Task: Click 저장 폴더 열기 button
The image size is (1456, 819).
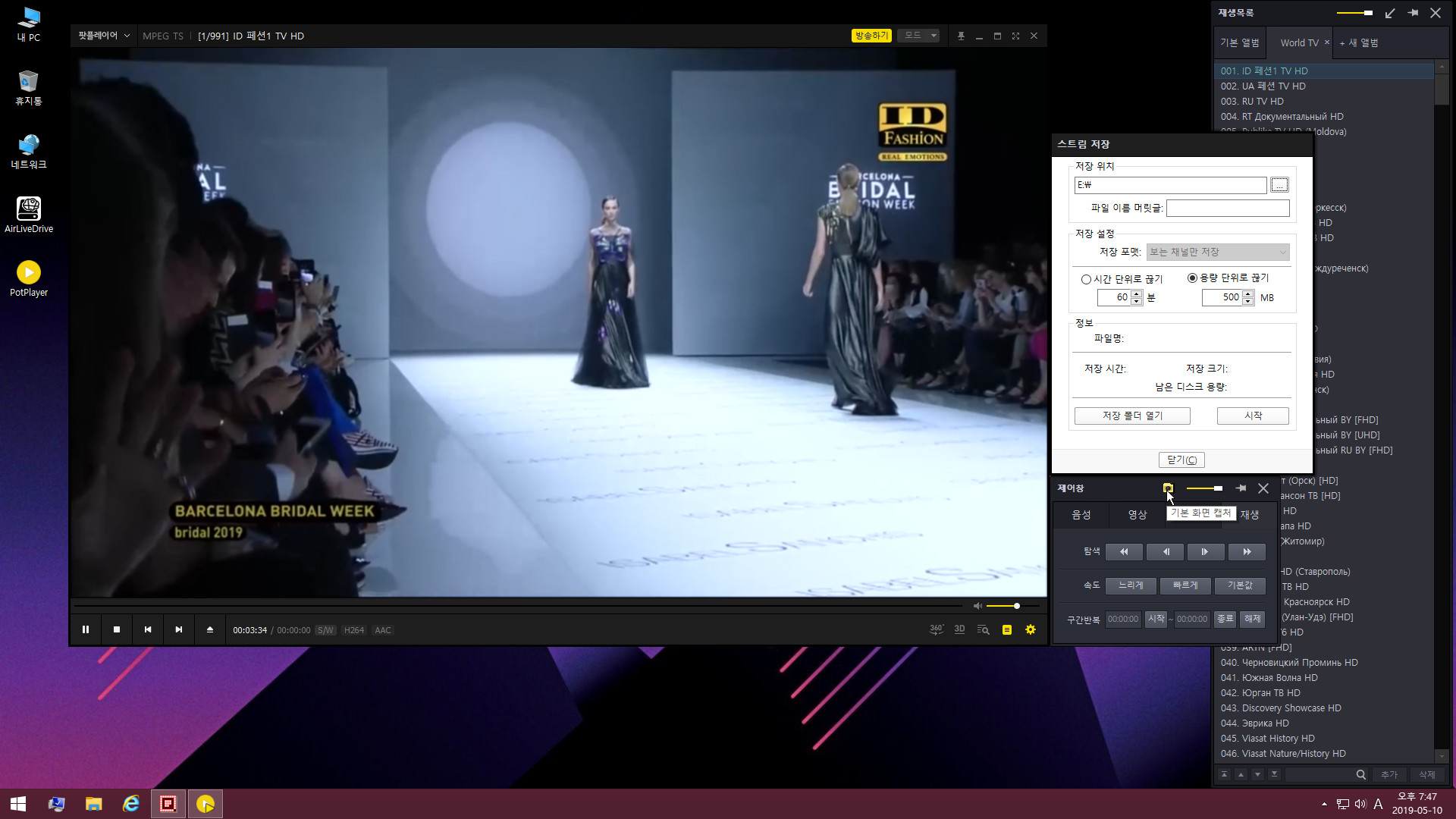Action: point(1132,416)
